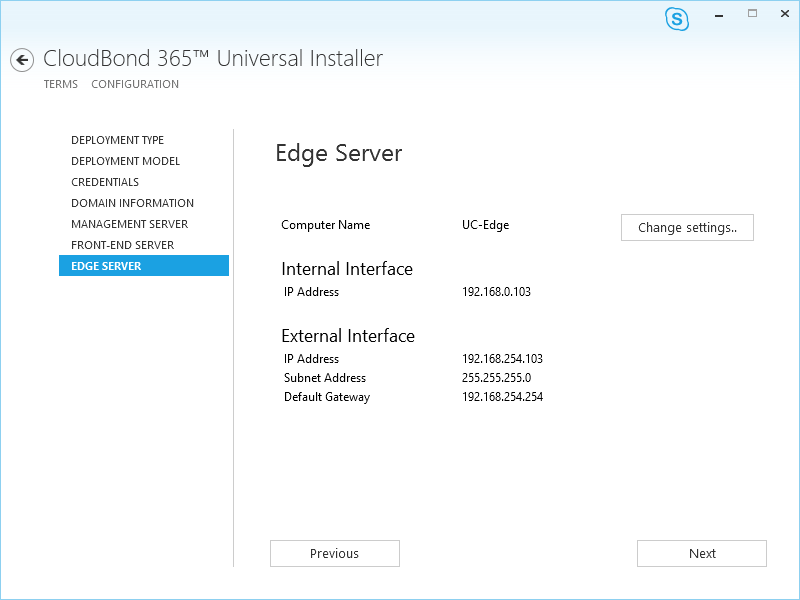Close the installer window
Image resolution: width=800 pixels, height=600 pixels.
(x=785, y=14)
